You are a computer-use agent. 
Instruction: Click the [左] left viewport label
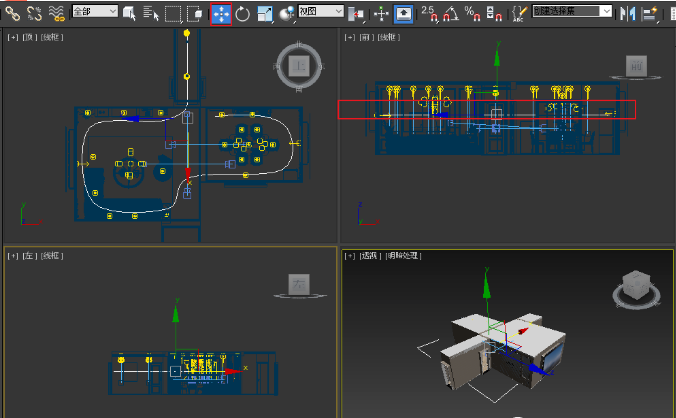point(28,256)
